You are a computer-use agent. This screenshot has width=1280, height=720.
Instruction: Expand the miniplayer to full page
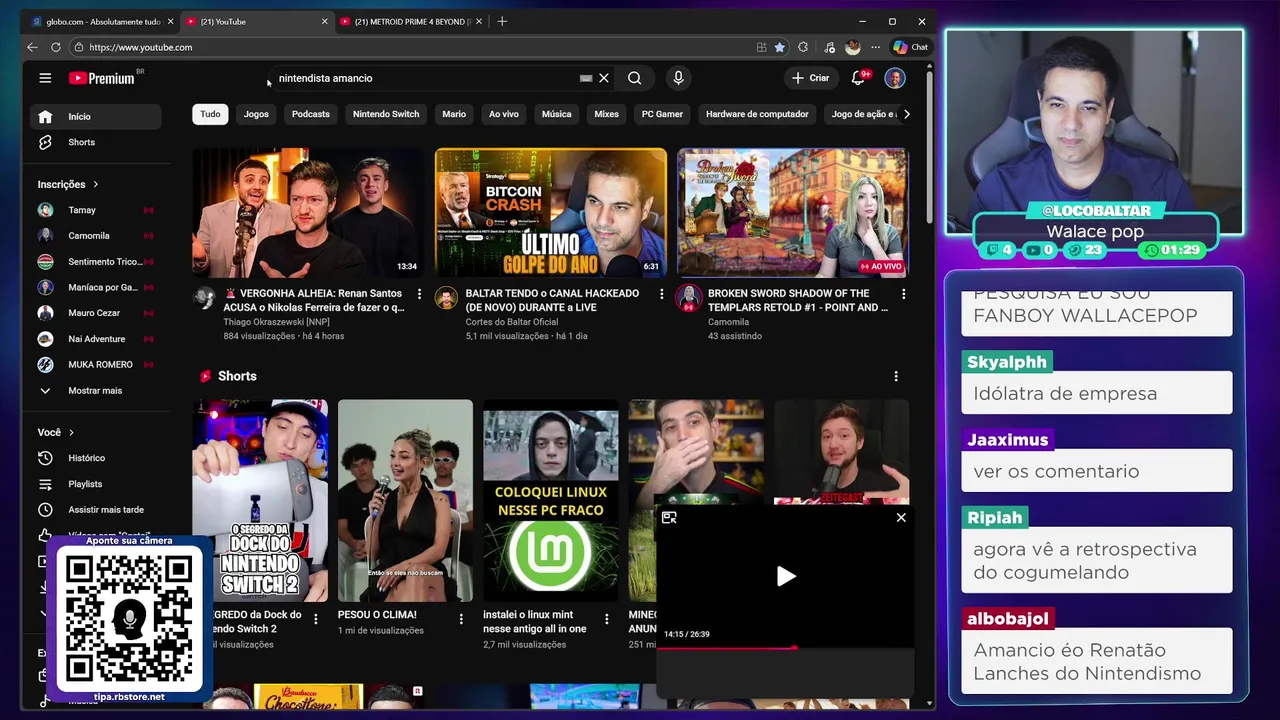coord(669,518)
